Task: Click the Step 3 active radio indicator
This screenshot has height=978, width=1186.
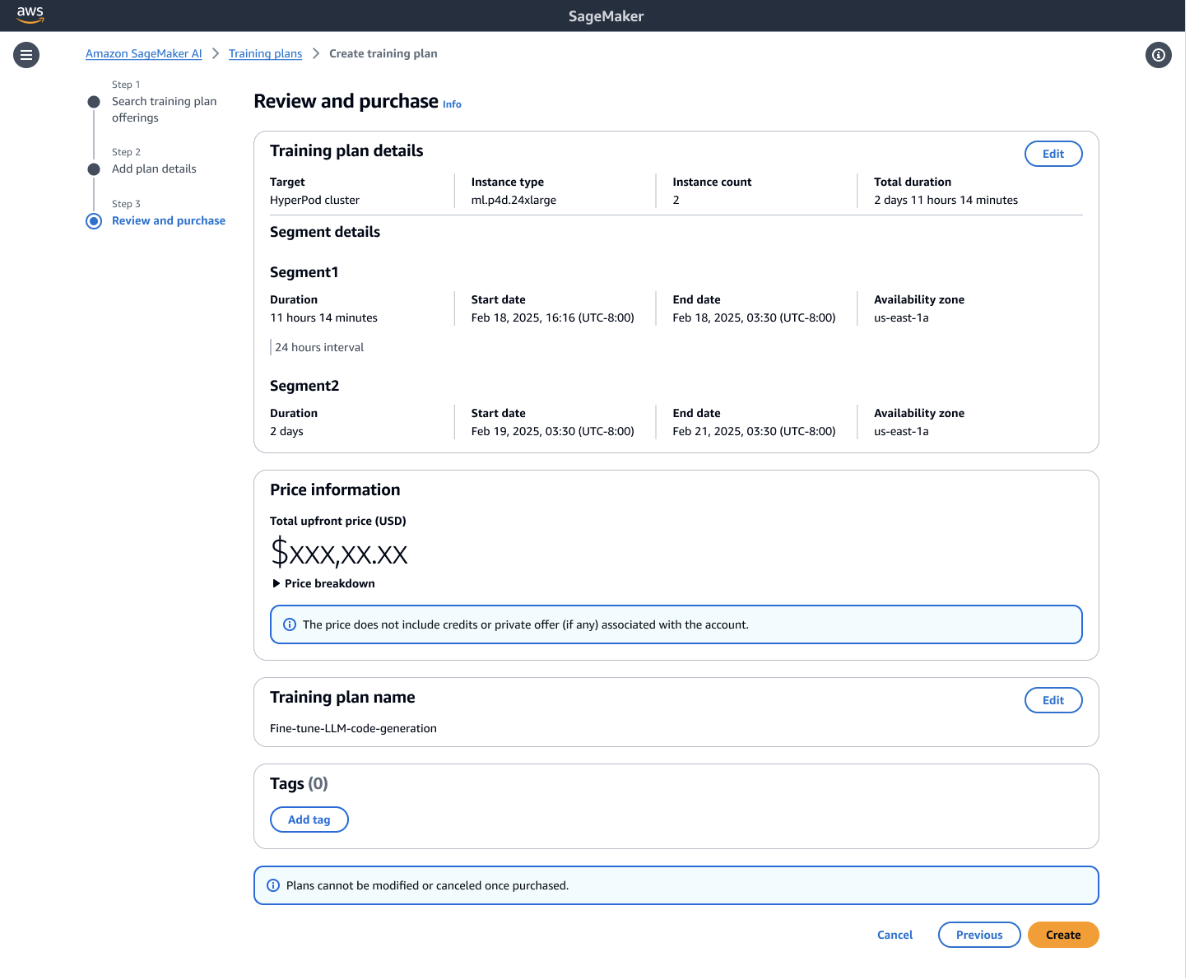Action: point(94,221)
